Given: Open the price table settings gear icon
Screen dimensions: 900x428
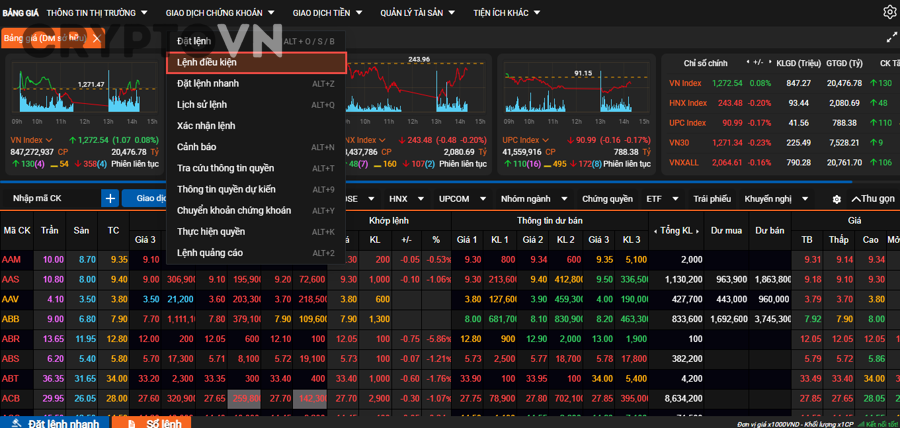Looking at the screenshot, I should pyautogui.click(x=837, y=199).
